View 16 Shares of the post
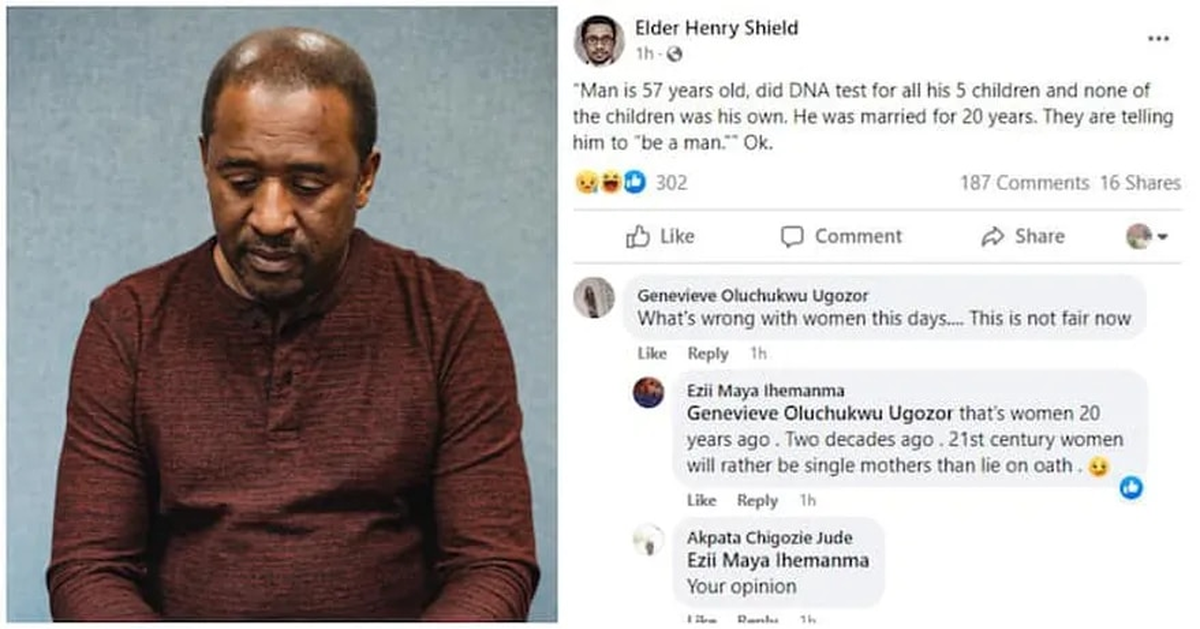The height and width of the screenshot is (629, 1200). [x=1141, y=183]
